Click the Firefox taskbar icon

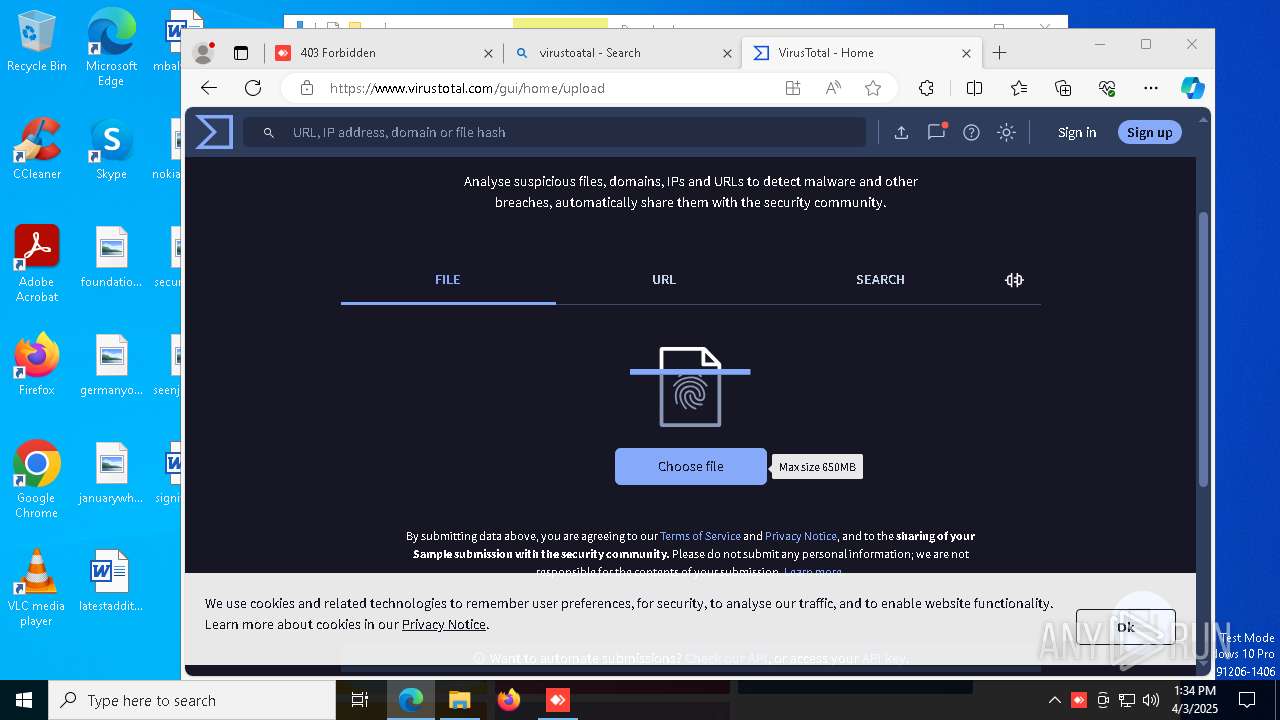click(509, 700)
